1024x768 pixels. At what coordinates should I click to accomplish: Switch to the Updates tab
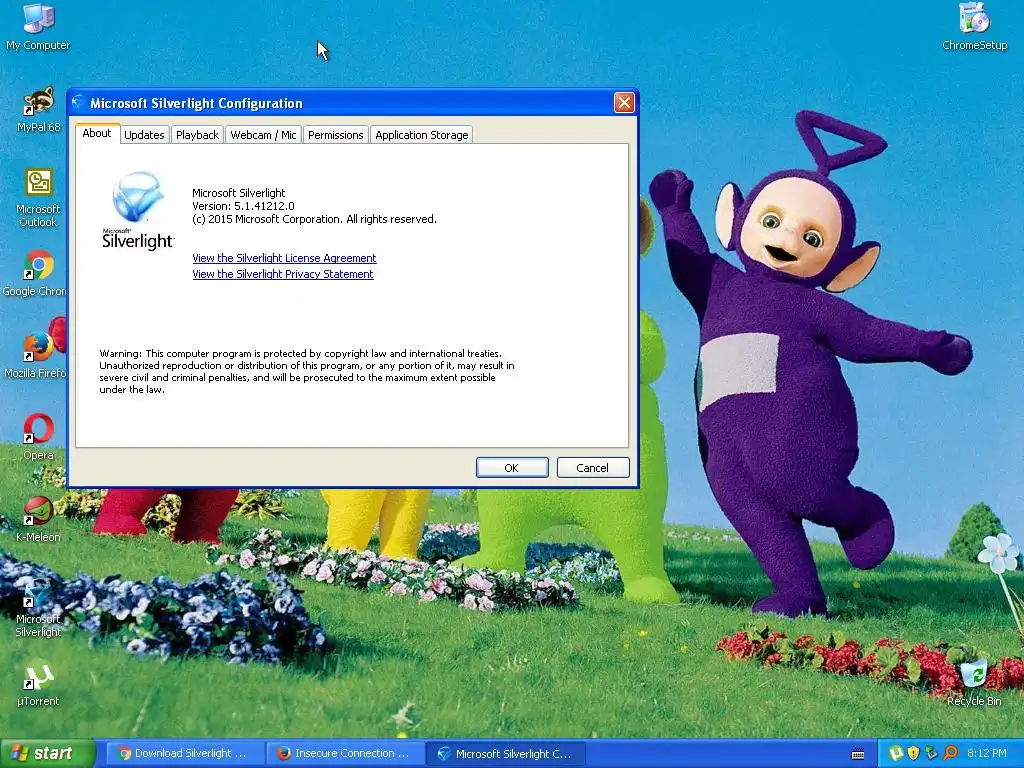pyautogui.click(x=144, y=135)
